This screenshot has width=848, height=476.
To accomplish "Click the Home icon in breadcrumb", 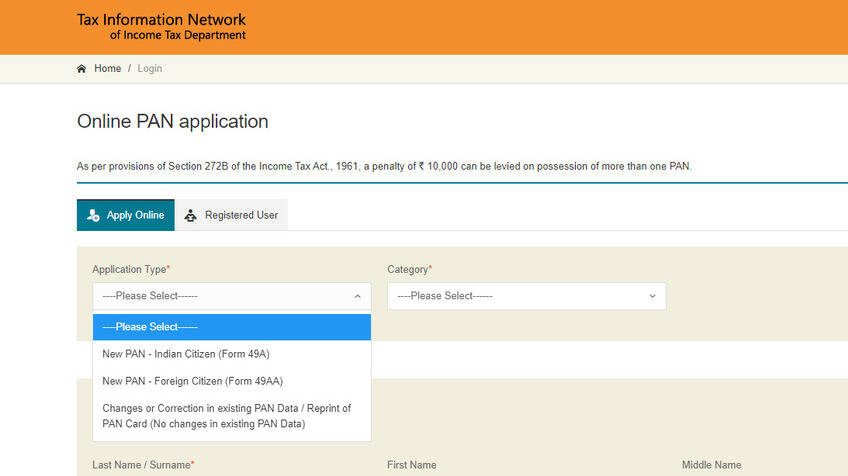I will click(82, 69).
